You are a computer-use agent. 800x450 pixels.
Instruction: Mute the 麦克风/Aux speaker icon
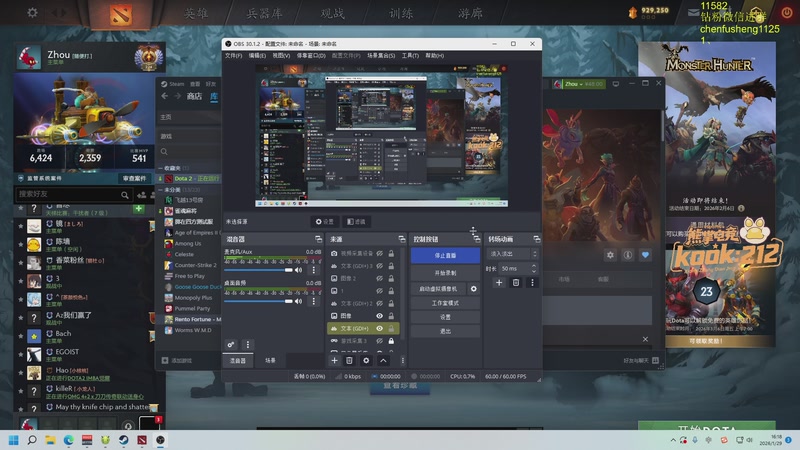coord(298,270)
